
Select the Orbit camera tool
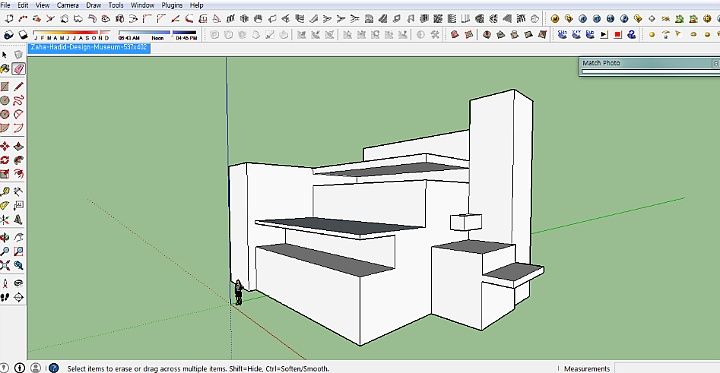coord(5,237)
